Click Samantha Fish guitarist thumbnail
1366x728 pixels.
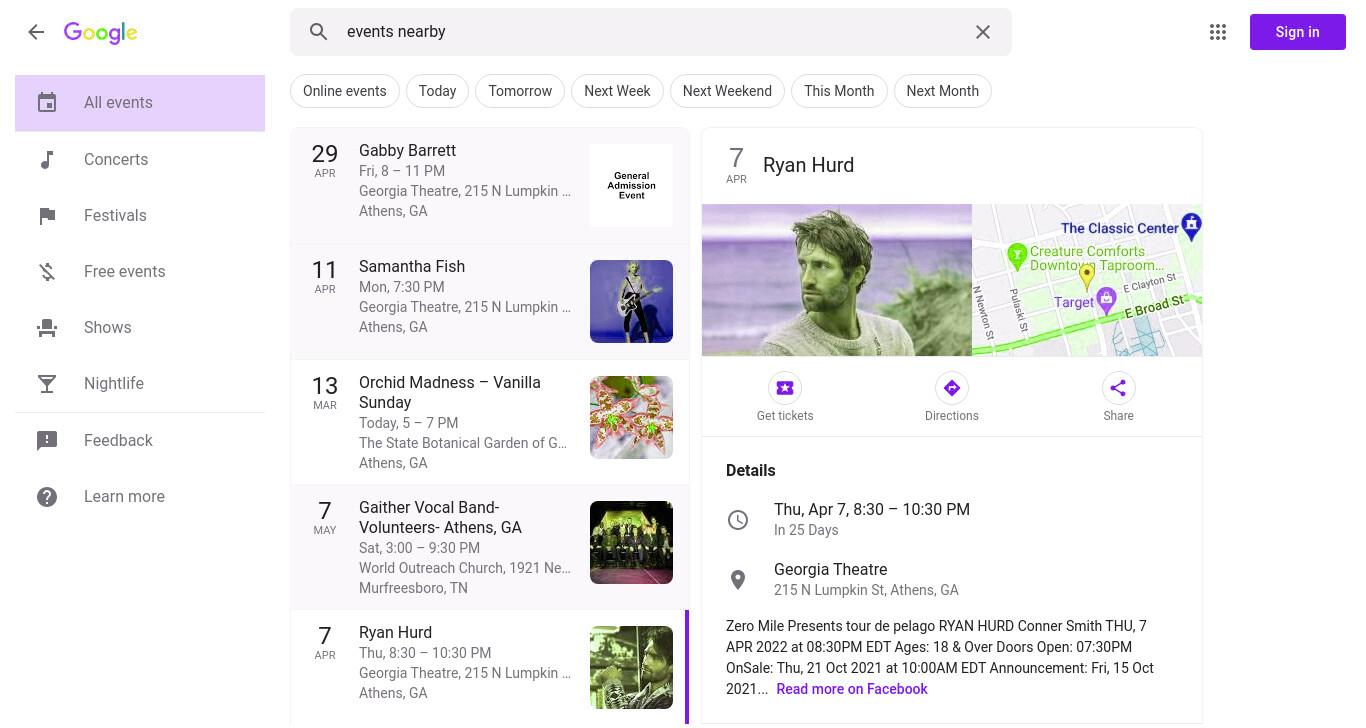[x=631, y=301]
